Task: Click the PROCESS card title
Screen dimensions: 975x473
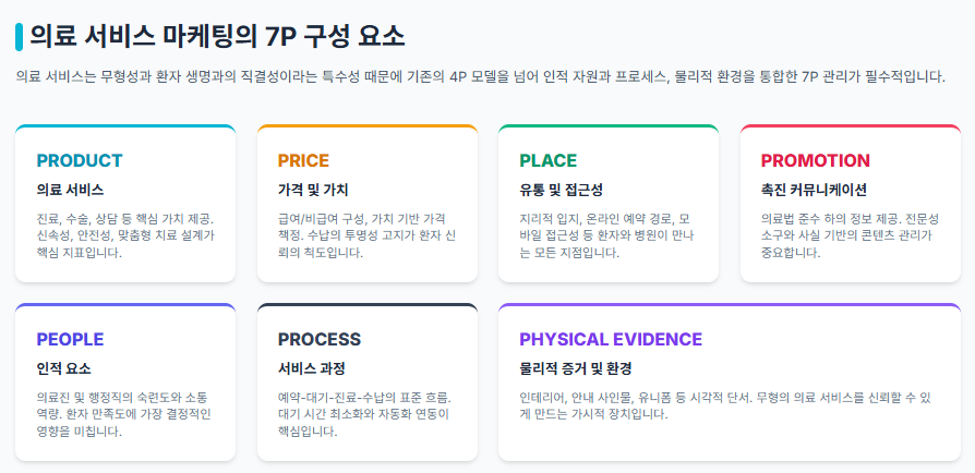Action: coord(319,339)
